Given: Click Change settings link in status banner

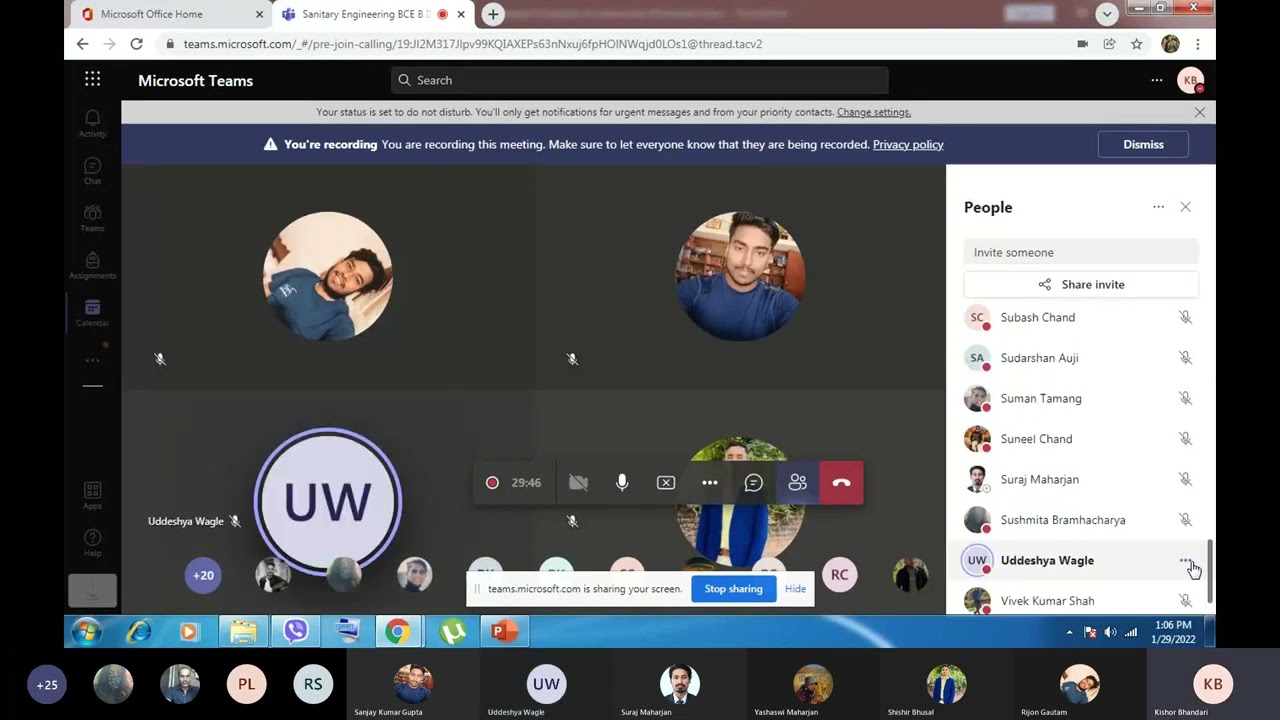Looking at the screenshot, I should [874, 112].
